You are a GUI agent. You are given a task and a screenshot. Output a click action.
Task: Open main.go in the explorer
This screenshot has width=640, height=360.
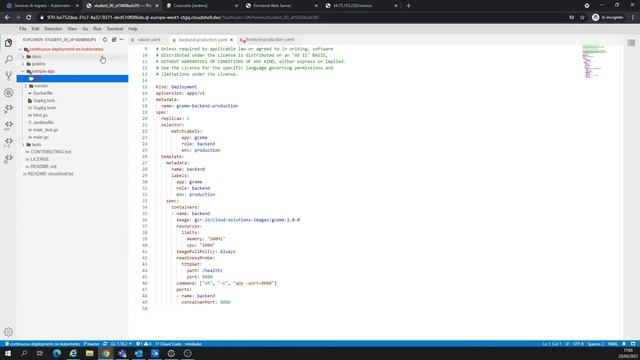[40, 137]
